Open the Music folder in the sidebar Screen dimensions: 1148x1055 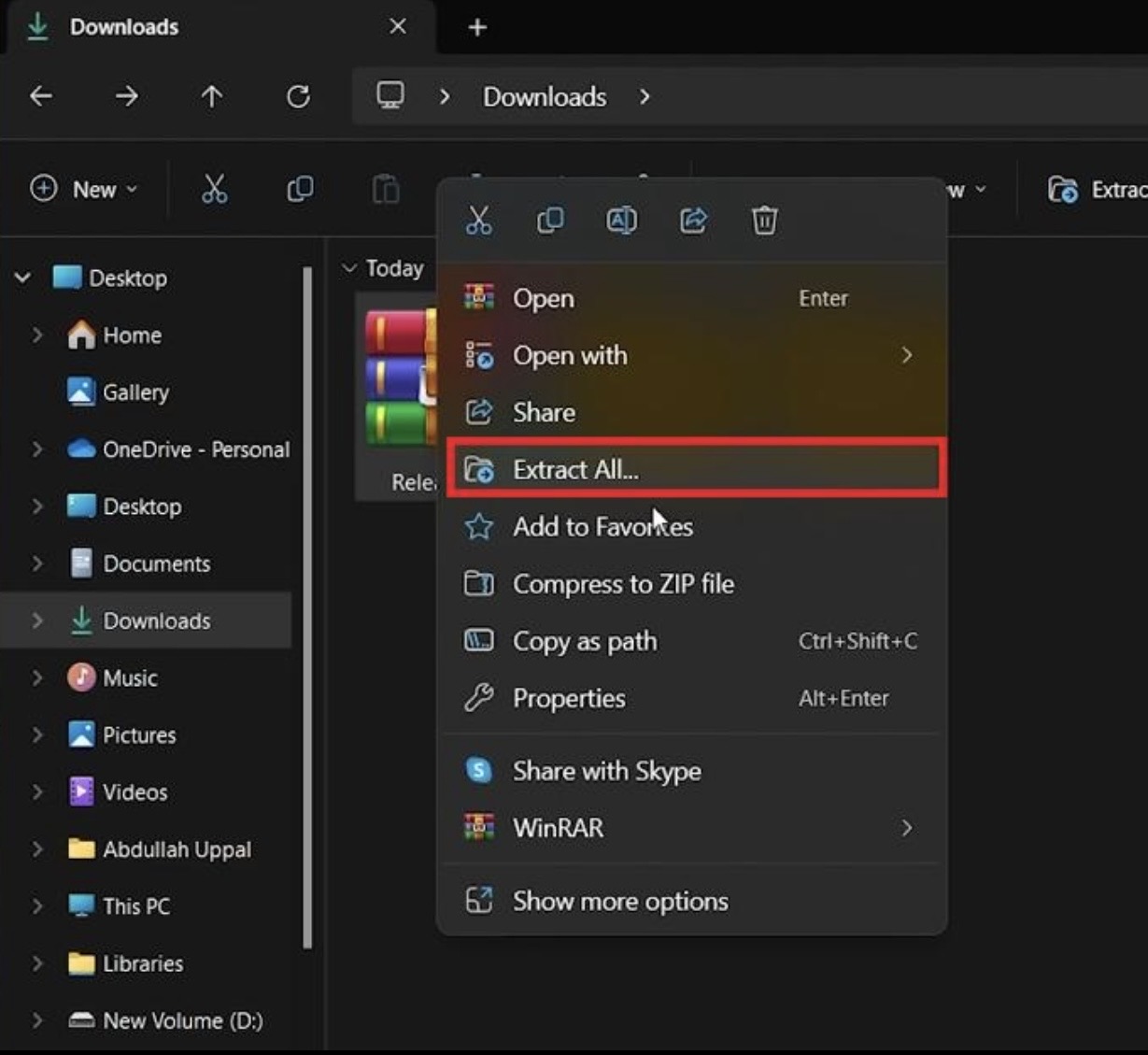click(112, 677)
